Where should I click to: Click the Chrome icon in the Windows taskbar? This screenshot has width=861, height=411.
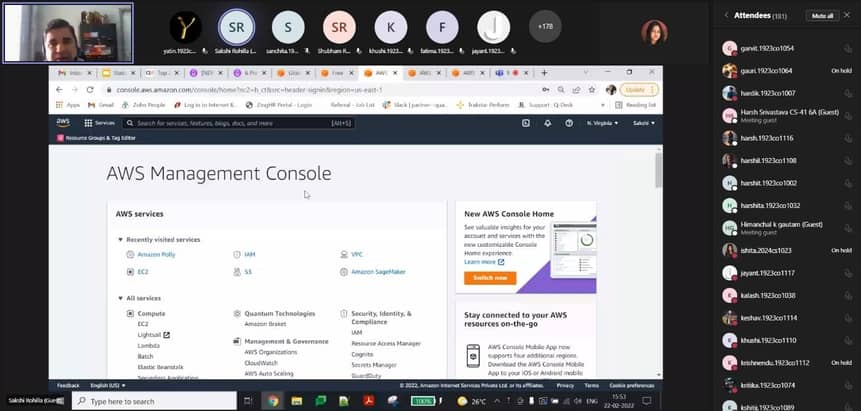tap(272, 401)
